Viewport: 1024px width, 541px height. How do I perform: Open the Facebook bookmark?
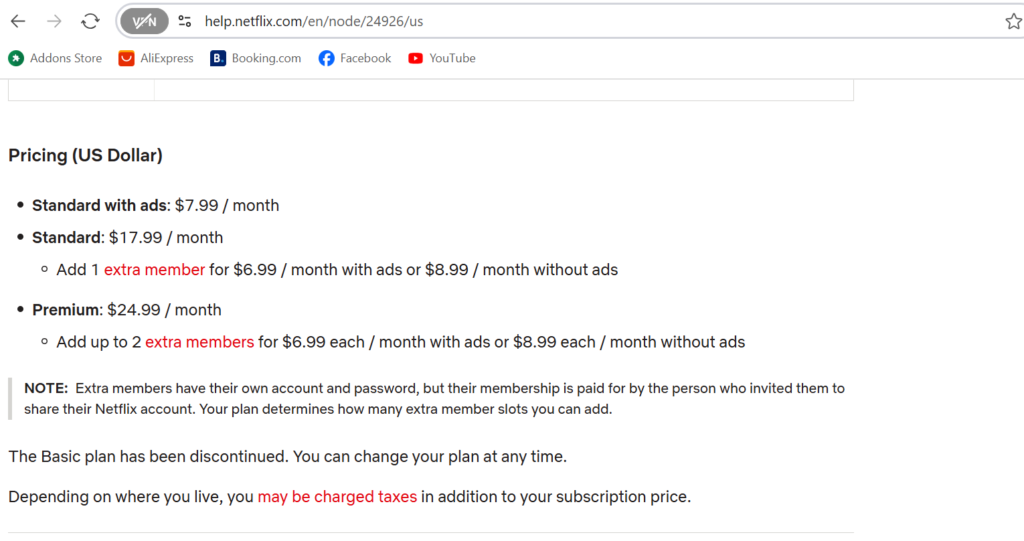pos(355,58)
